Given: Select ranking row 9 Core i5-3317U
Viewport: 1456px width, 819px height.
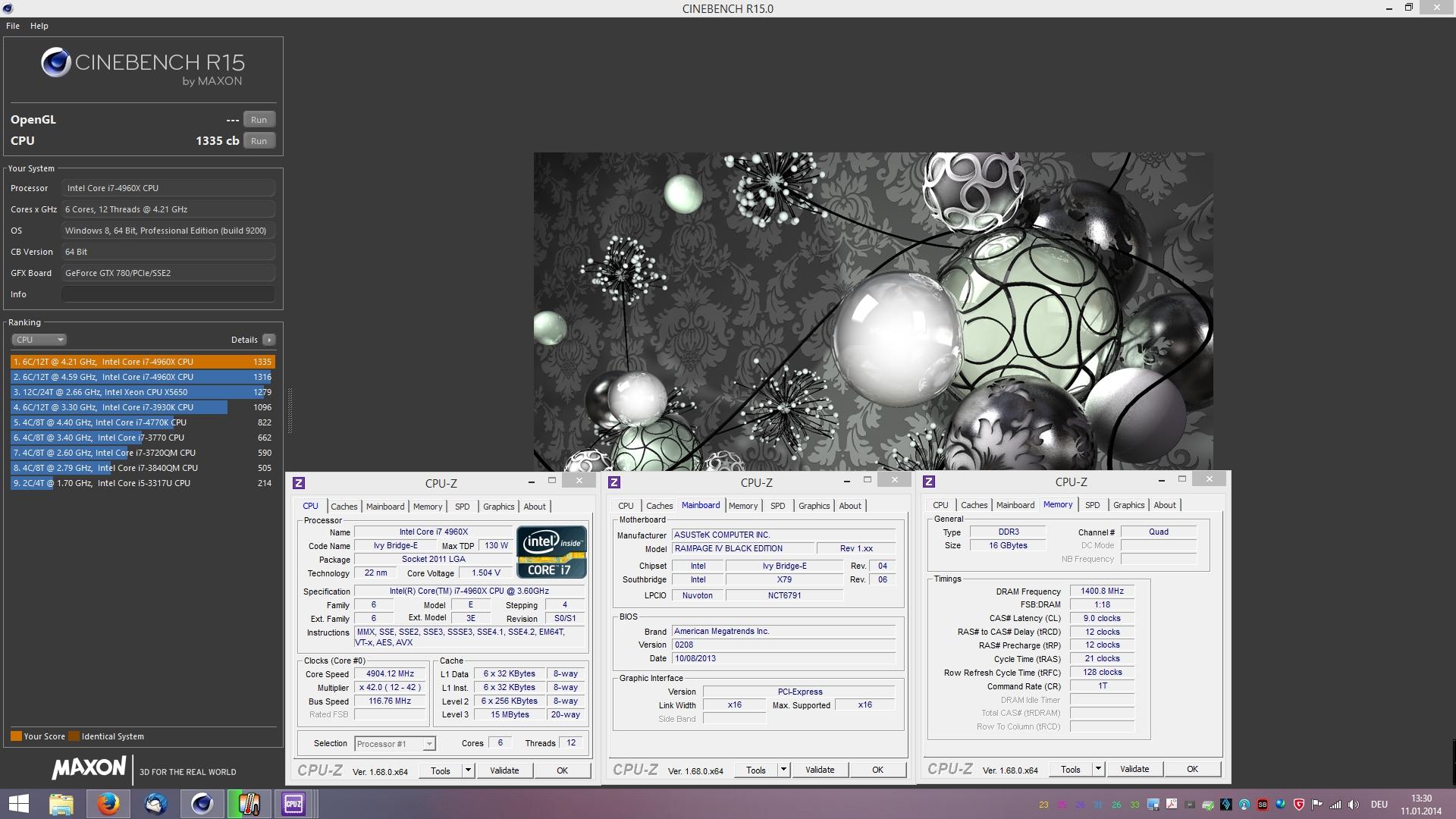Looking at the screenshot, I should click(x=143, y=483).
